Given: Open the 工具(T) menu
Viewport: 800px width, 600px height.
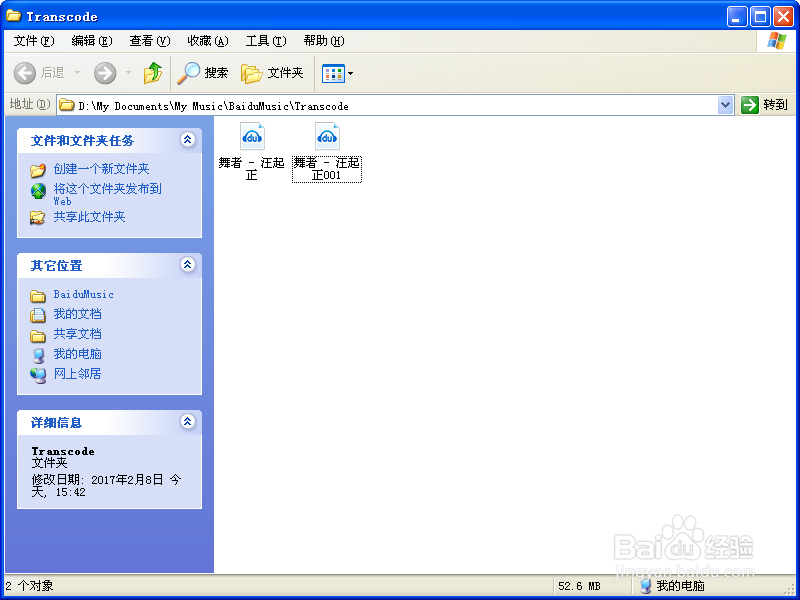Looking at the screenshot, I should point(266,41).
